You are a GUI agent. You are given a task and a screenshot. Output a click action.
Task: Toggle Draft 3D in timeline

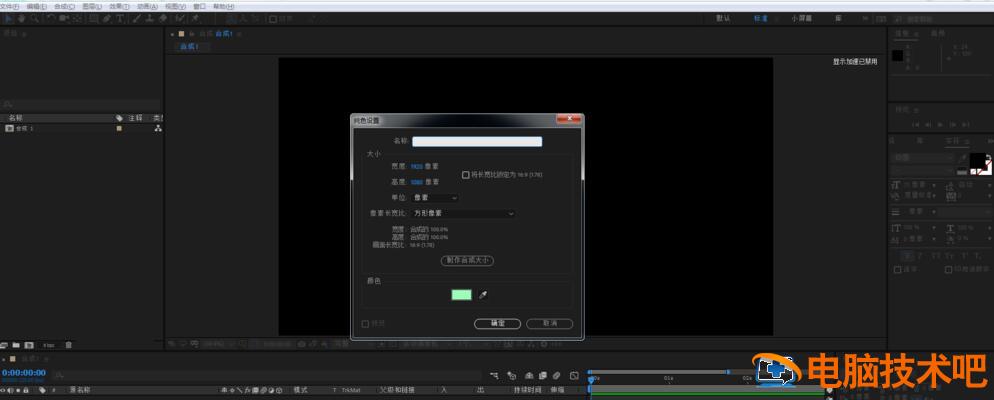[x=512, y=375]
